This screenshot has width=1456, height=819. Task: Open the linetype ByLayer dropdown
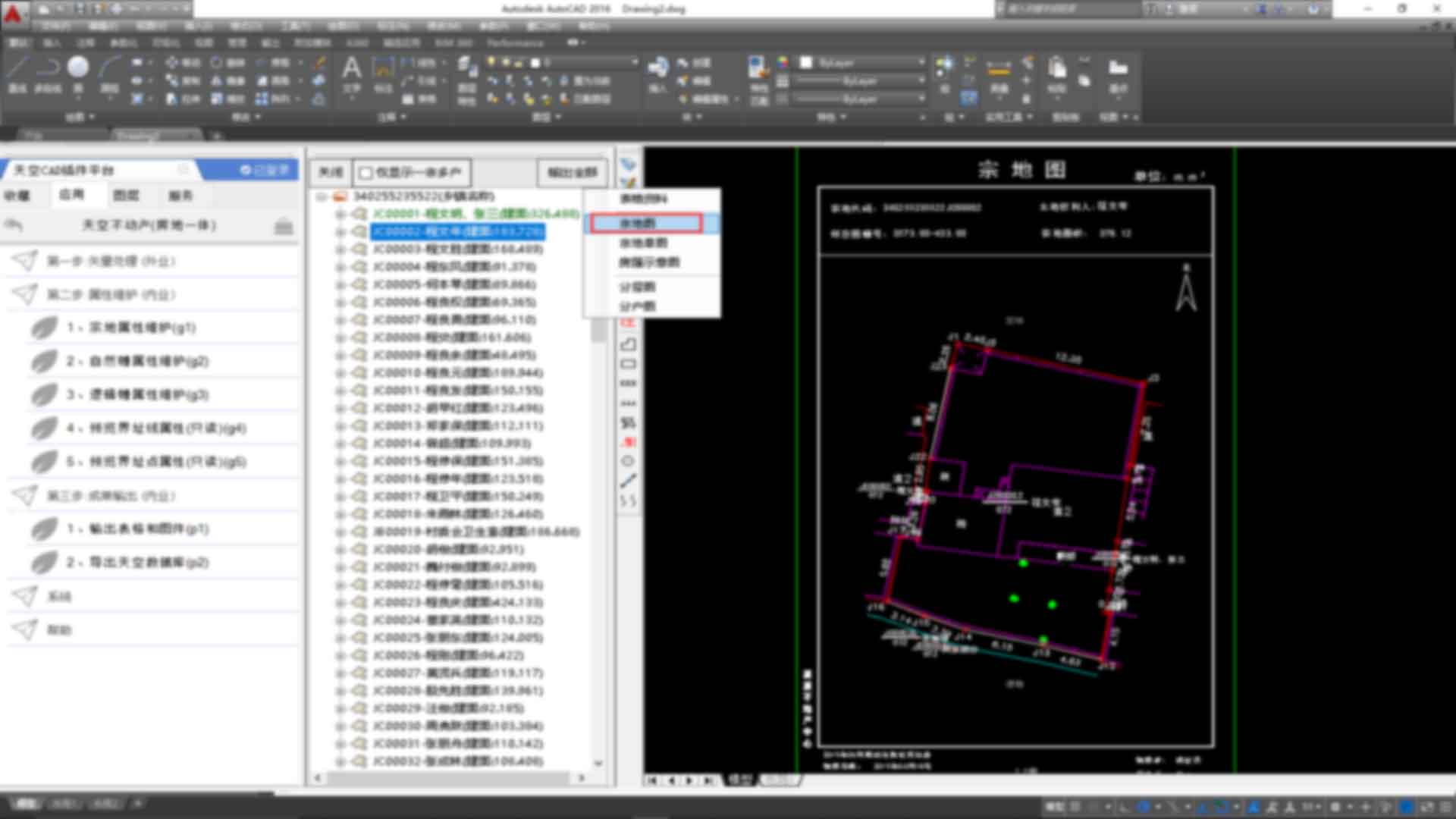[x=862, y=99]
